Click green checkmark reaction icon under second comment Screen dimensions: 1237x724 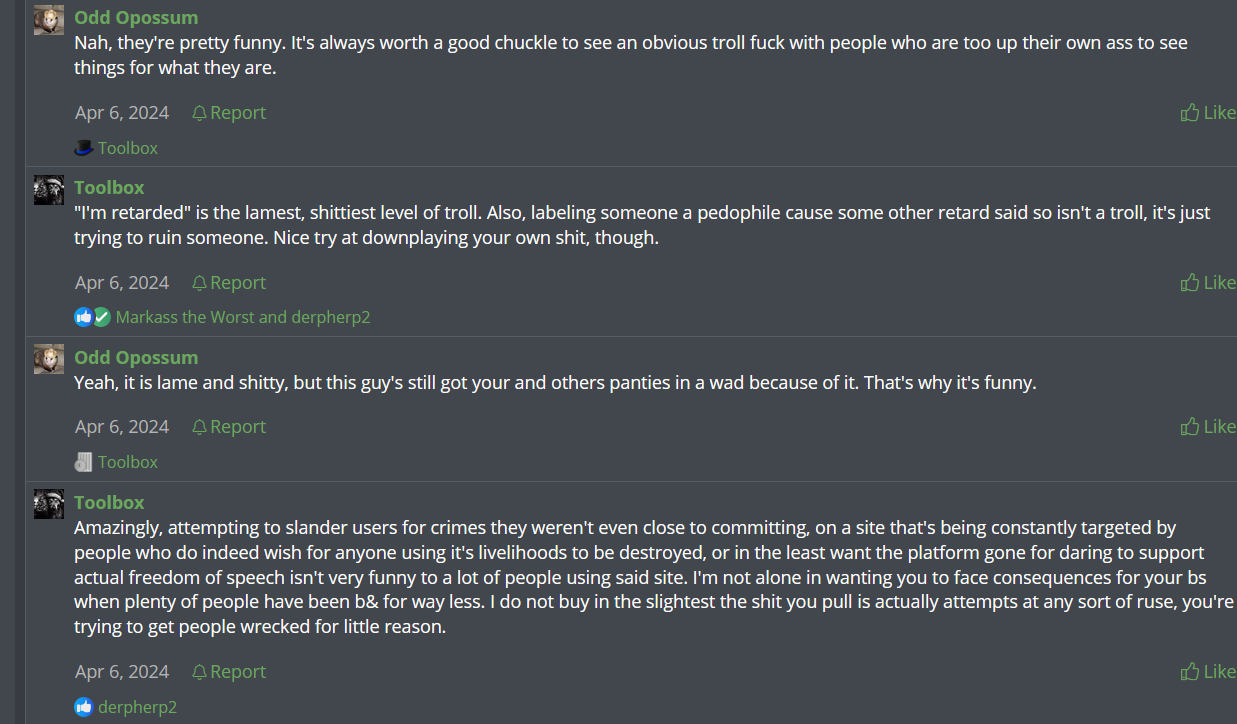[x=101, y=317]
